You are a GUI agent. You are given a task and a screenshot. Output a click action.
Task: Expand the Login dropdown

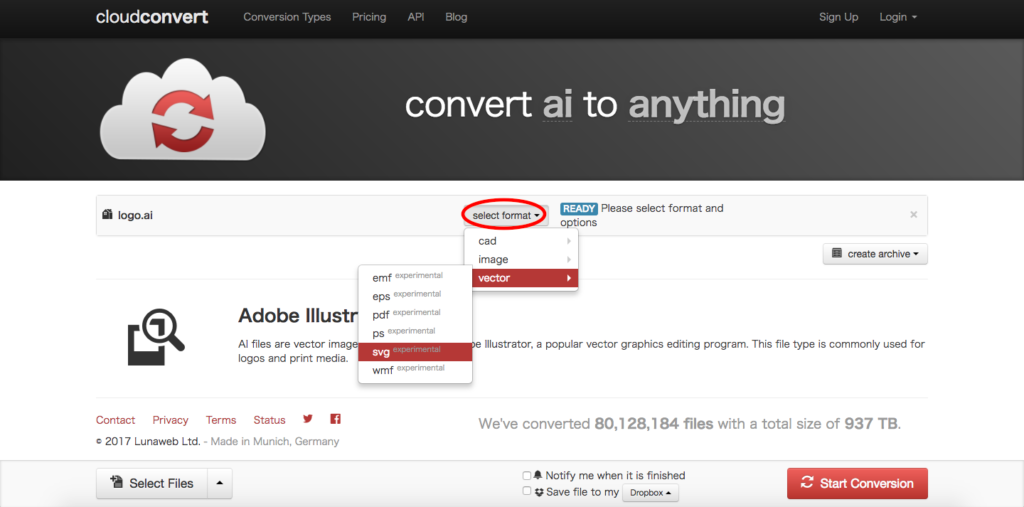tap(898, 17)
